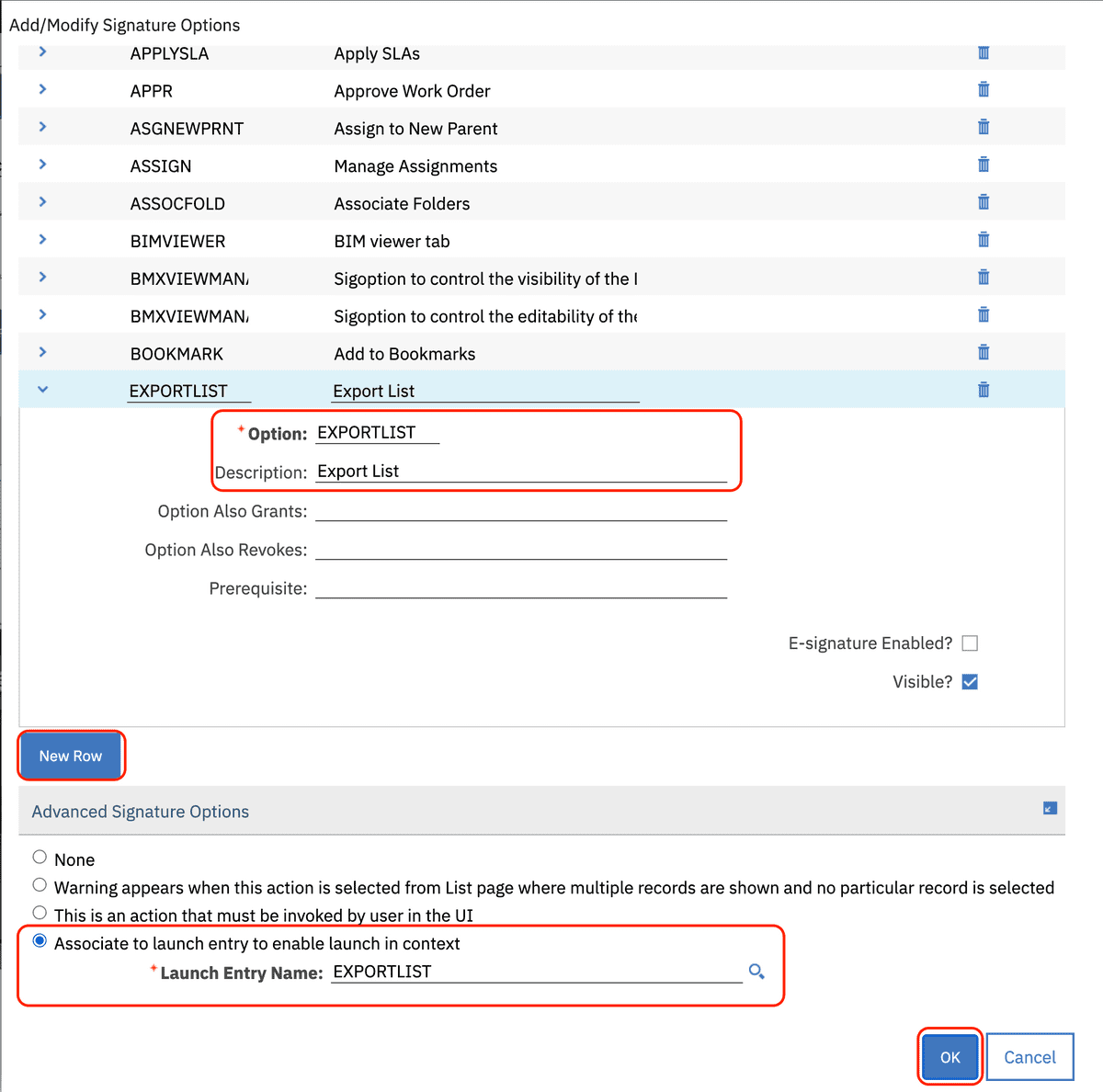Open the Launch Entry Name lookup magnifier

click(756, 971)
